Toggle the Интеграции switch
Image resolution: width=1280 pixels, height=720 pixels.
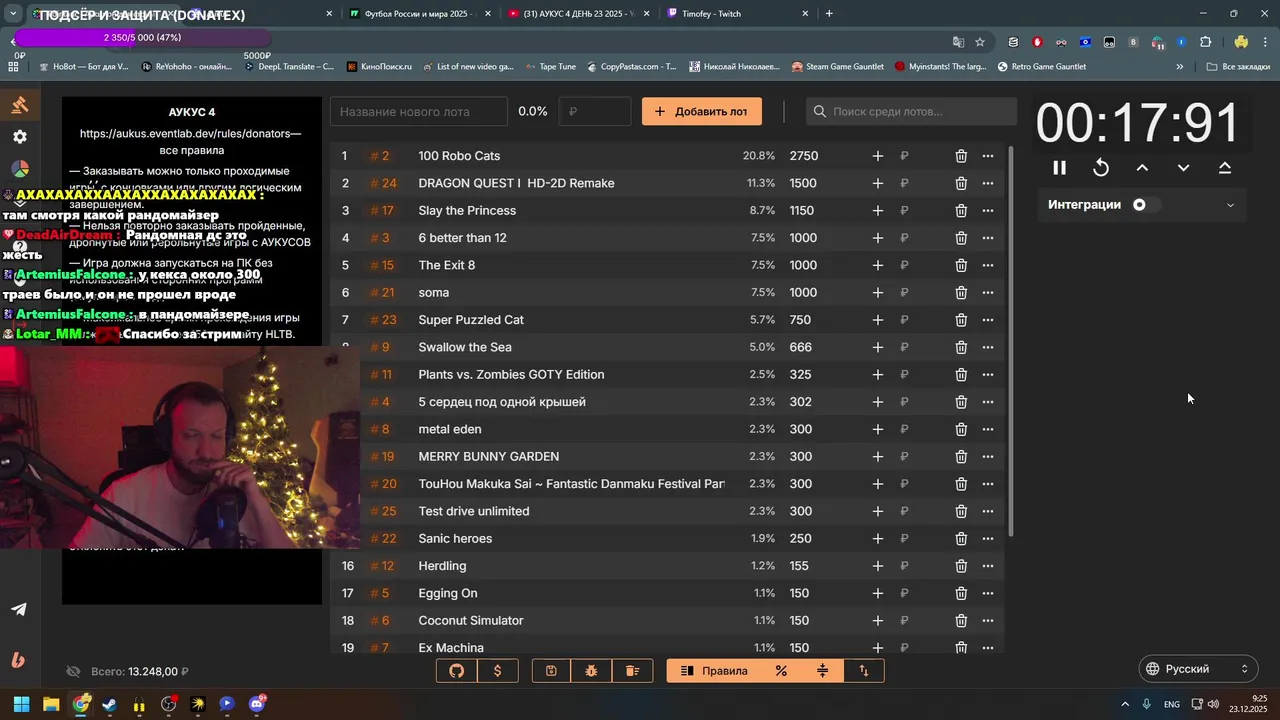[x=1146, y=205]
